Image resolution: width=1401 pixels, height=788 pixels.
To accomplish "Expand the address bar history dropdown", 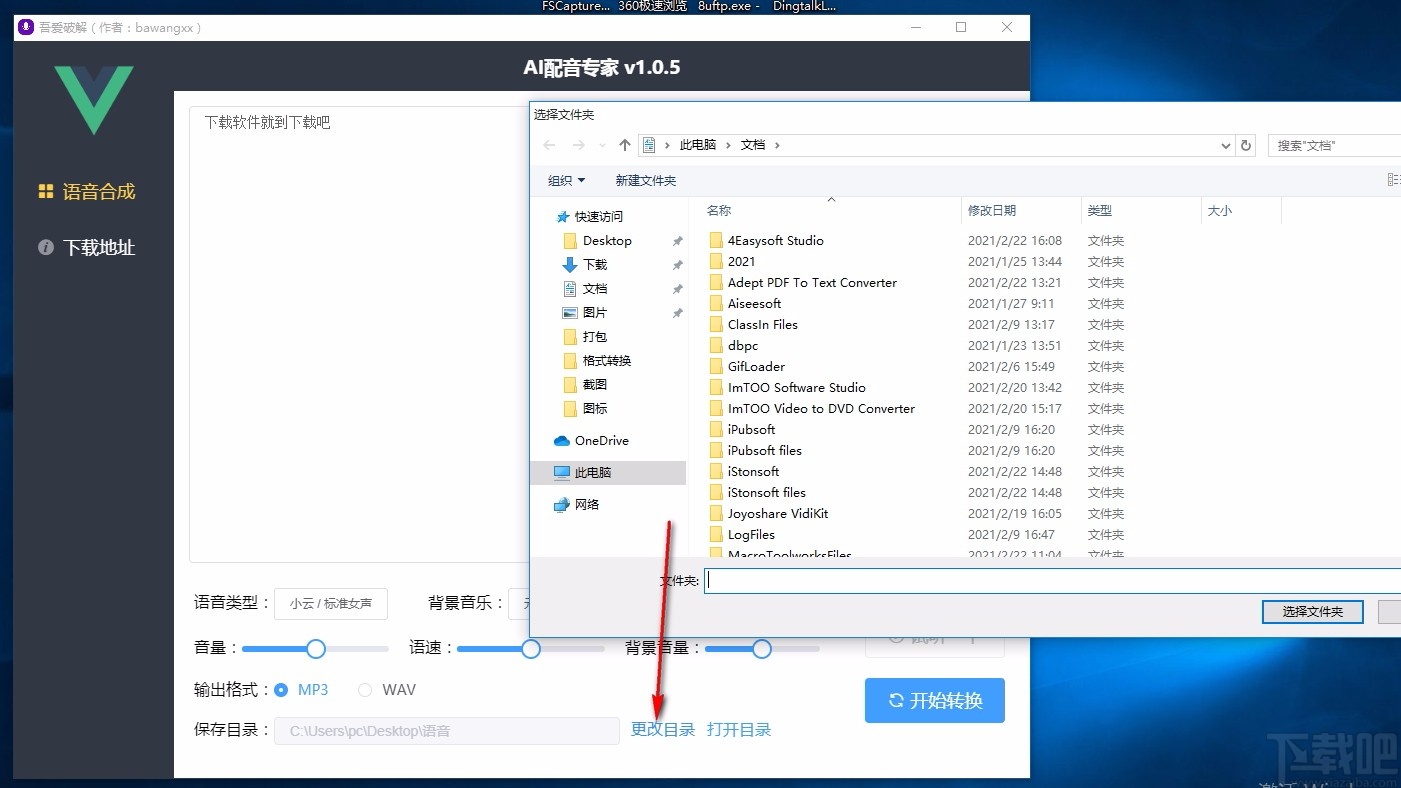I will tap(1226, 146).
